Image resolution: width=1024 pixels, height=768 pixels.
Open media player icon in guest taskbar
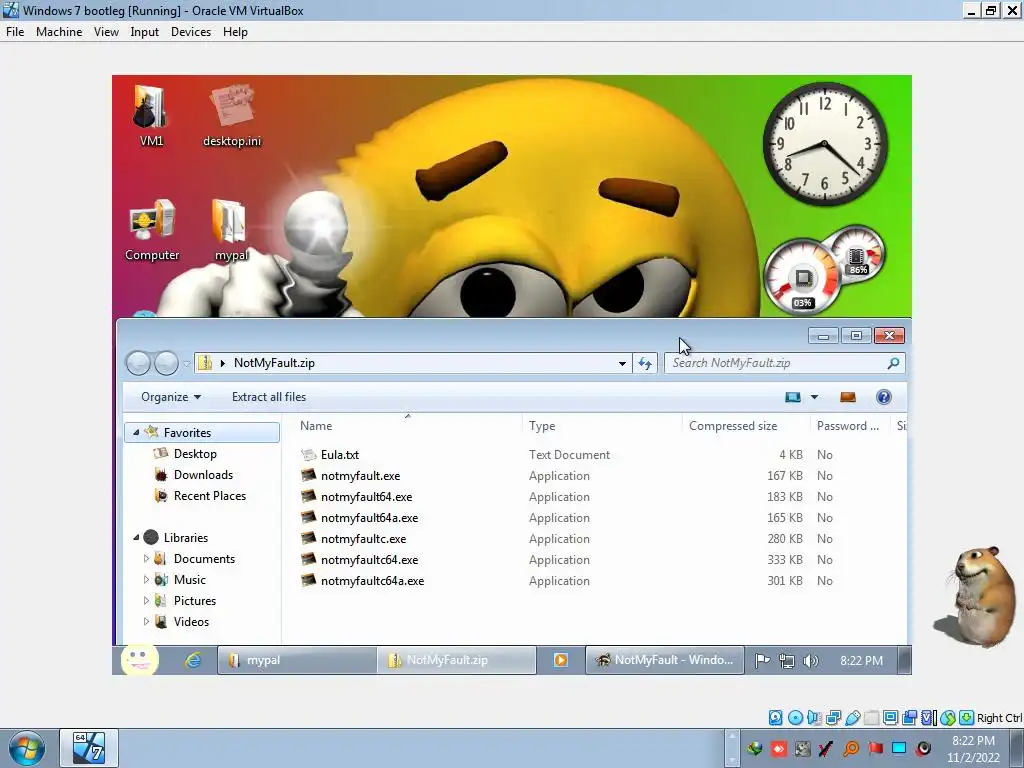pyautogui.click(x=560, y=660)
